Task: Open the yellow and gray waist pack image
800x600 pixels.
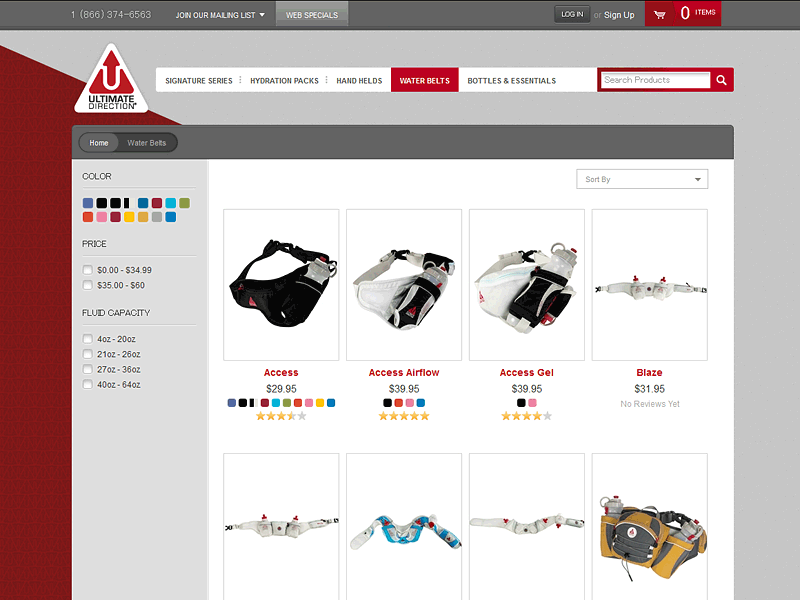Action: click(649, 527)
